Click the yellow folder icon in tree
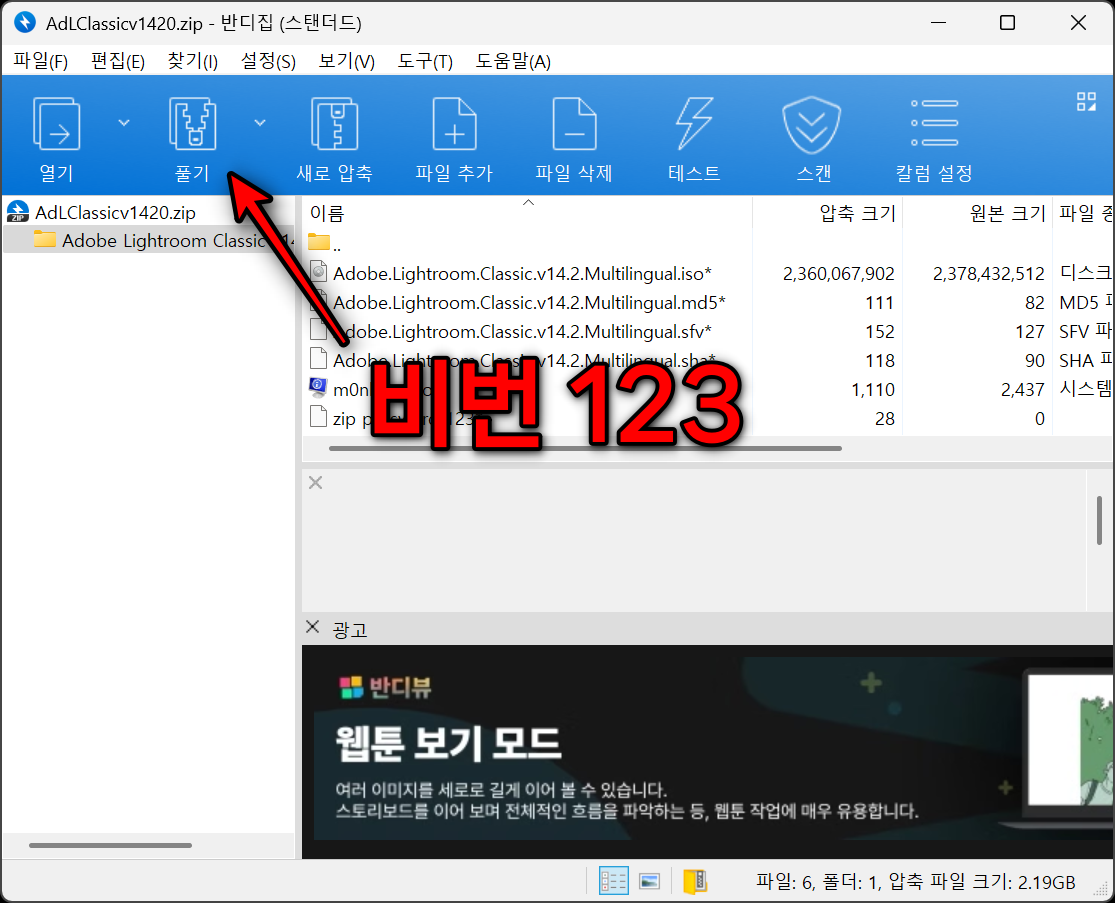The width and height of the screenshot is (1115, 903). coord(45,239)
